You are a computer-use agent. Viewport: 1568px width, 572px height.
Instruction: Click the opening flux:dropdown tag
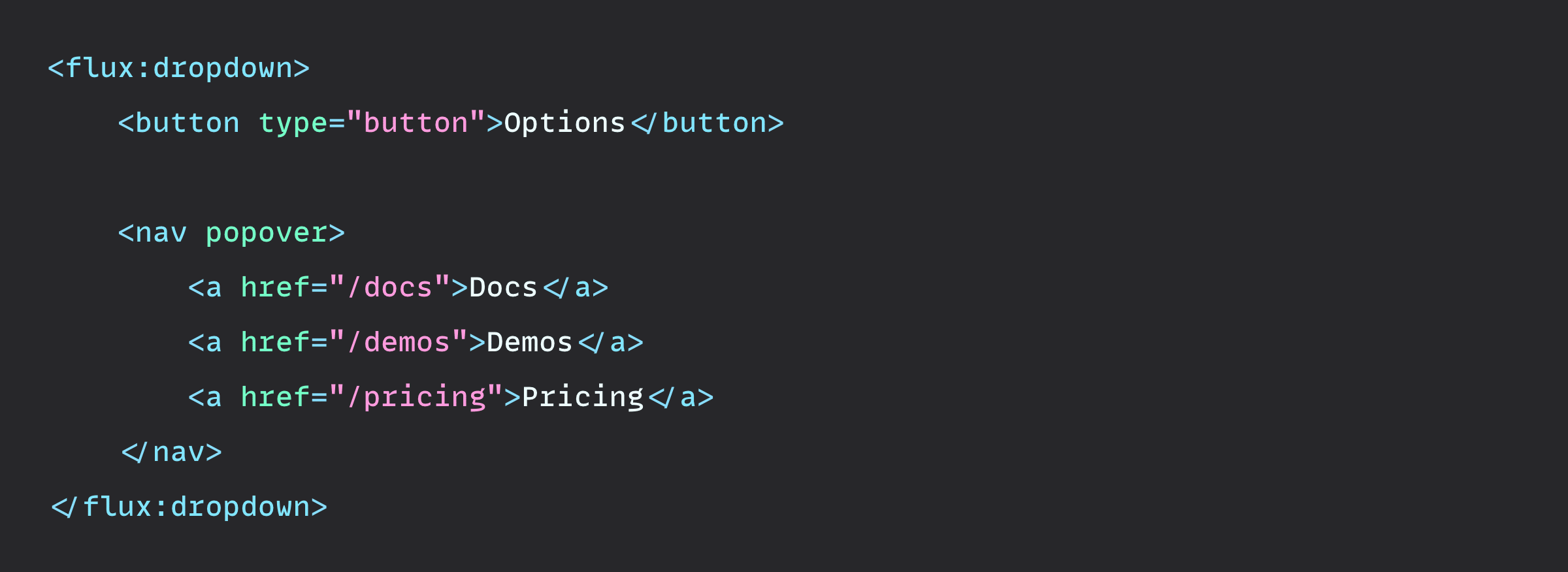178,69
